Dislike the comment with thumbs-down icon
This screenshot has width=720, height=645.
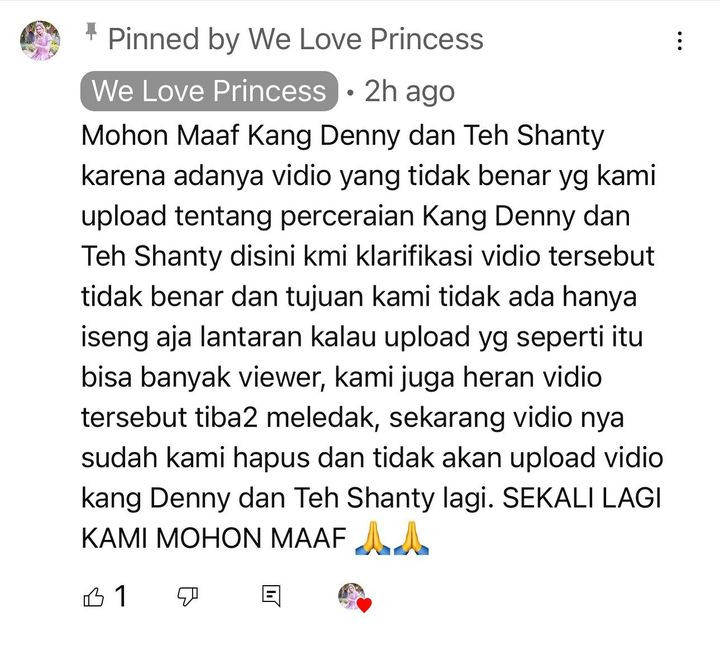coord(187,597)
